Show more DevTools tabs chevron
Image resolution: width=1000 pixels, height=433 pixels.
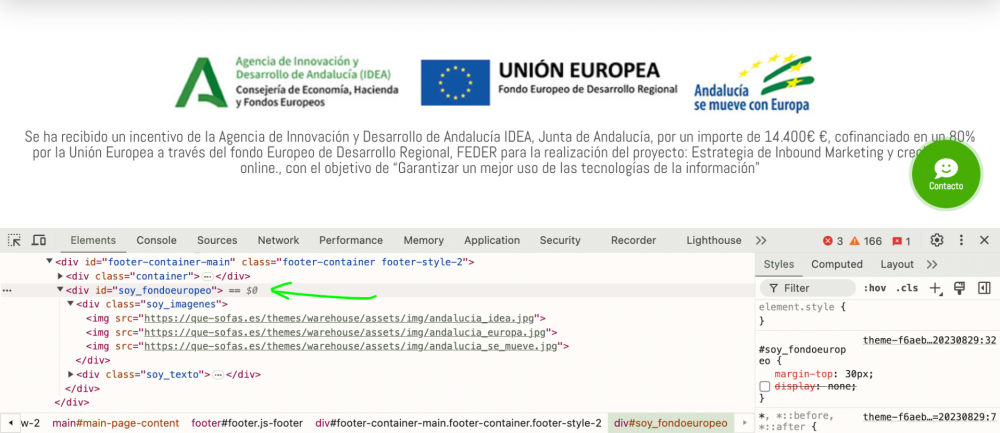tap(761, 240)
